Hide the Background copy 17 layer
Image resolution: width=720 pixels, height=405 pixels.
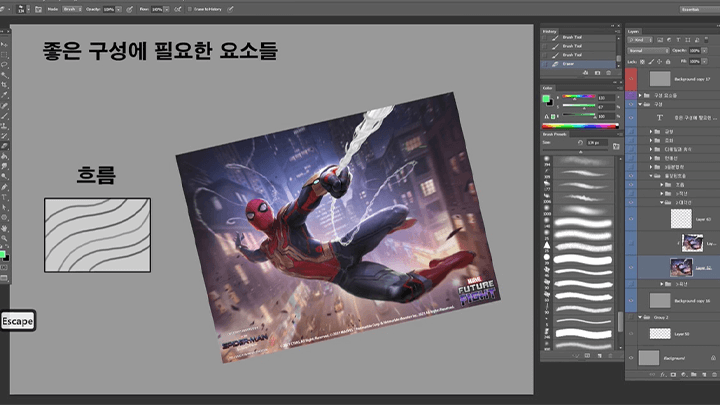(x=631, y=79)
